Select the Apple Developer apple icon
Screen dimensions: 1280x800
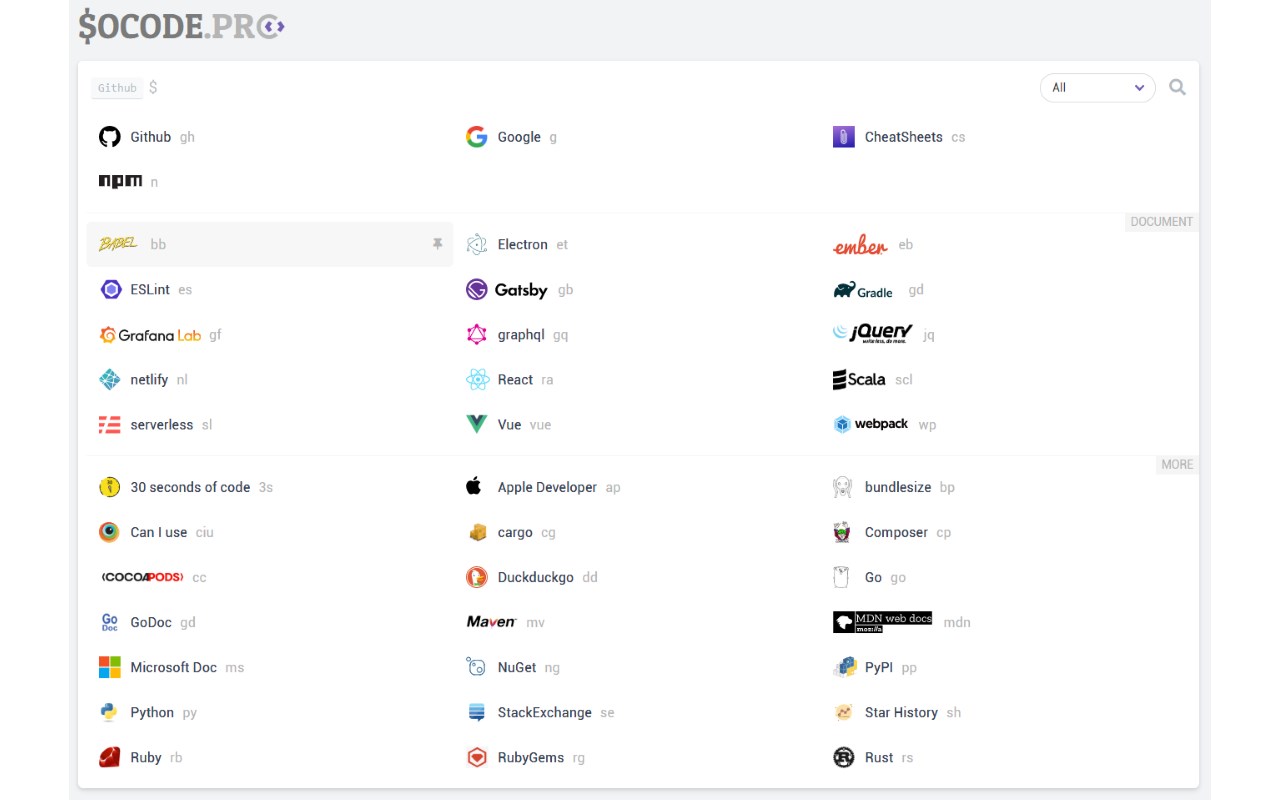[x=474, y=486]
